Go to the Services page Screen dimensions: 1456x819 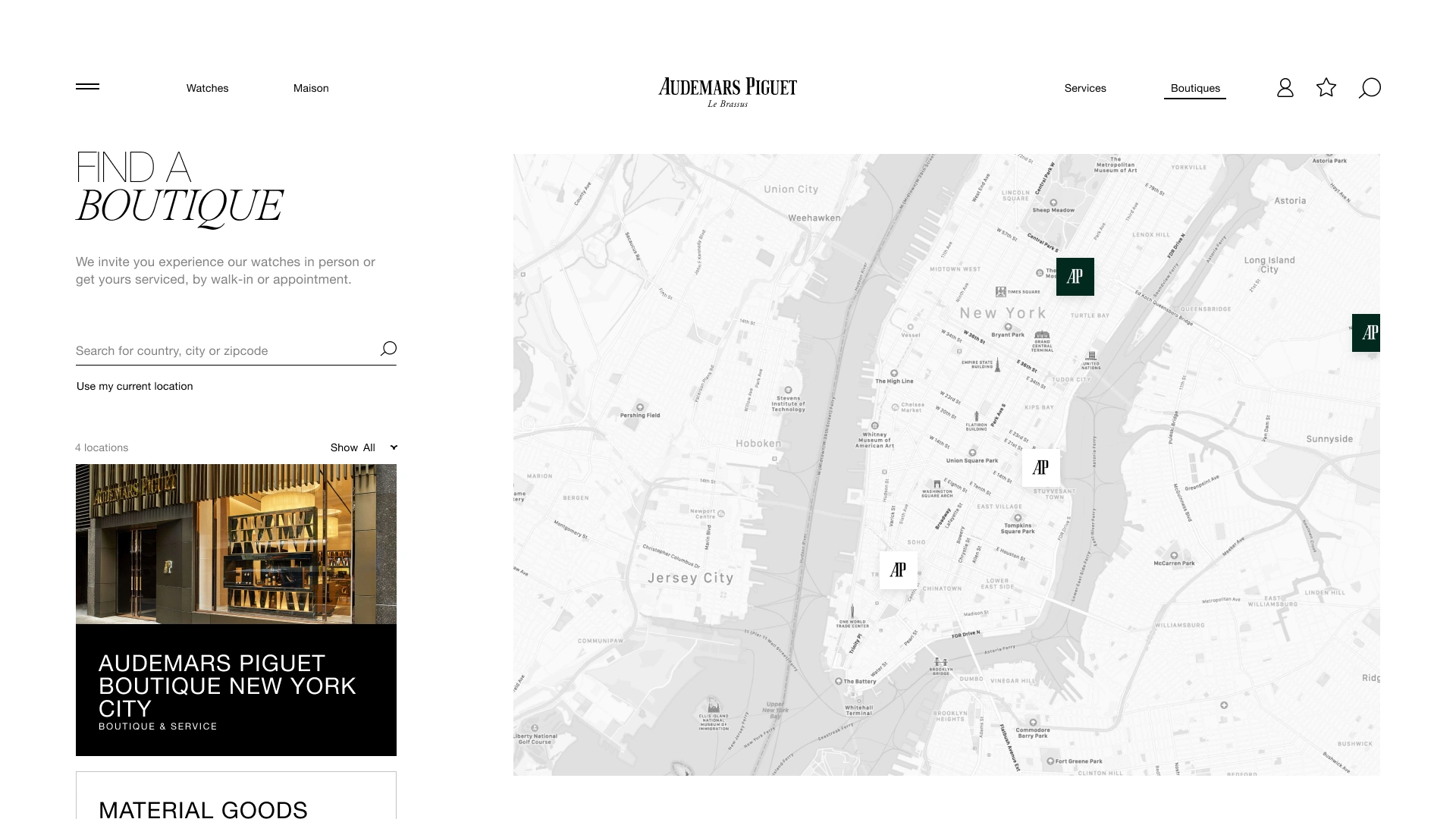[1085, 88]
